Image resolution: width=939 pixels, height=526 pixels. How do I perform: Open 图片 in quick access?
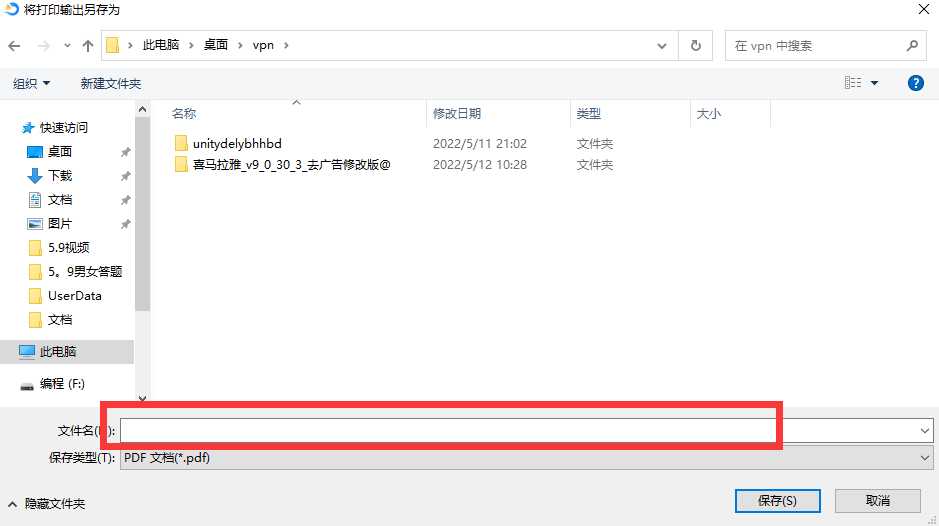click(60, 223)
